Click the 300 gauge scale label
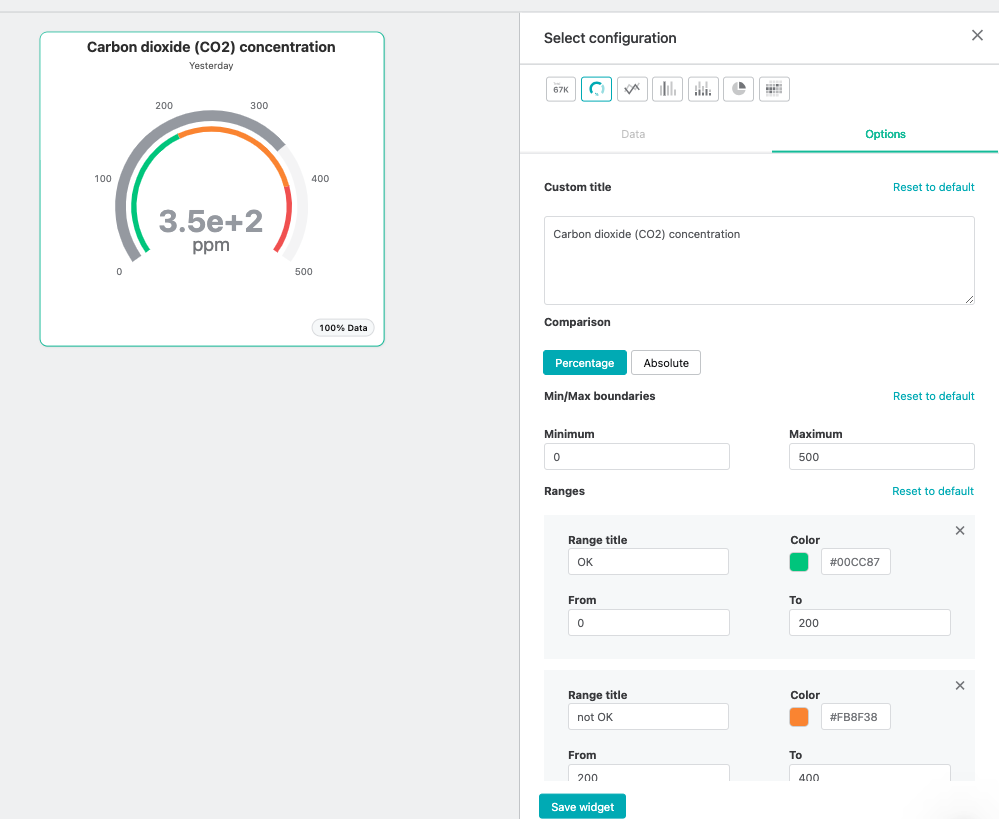 pos(259,105)
